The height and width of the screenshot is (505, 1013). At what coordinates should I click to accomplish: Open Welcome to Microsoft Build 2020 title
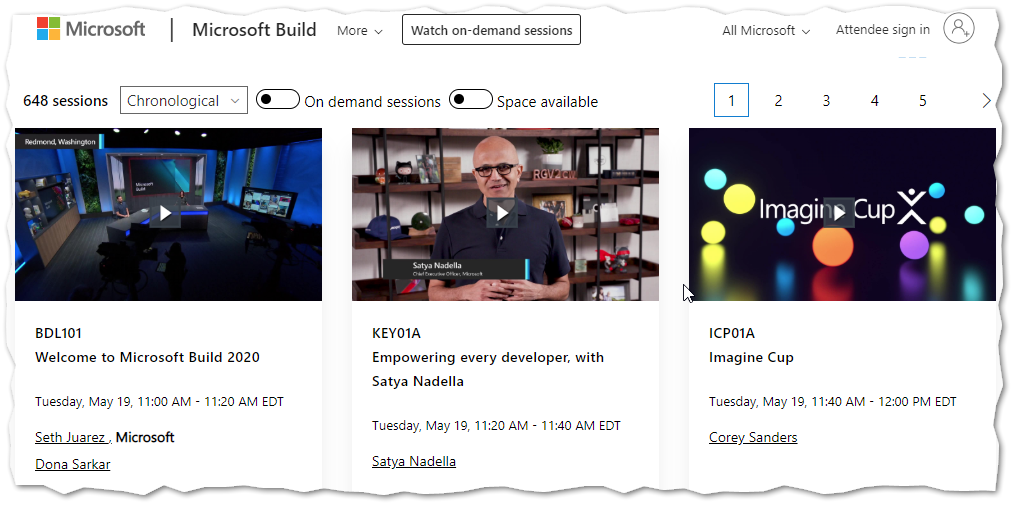pyautogui.click(x=147, y=357)
